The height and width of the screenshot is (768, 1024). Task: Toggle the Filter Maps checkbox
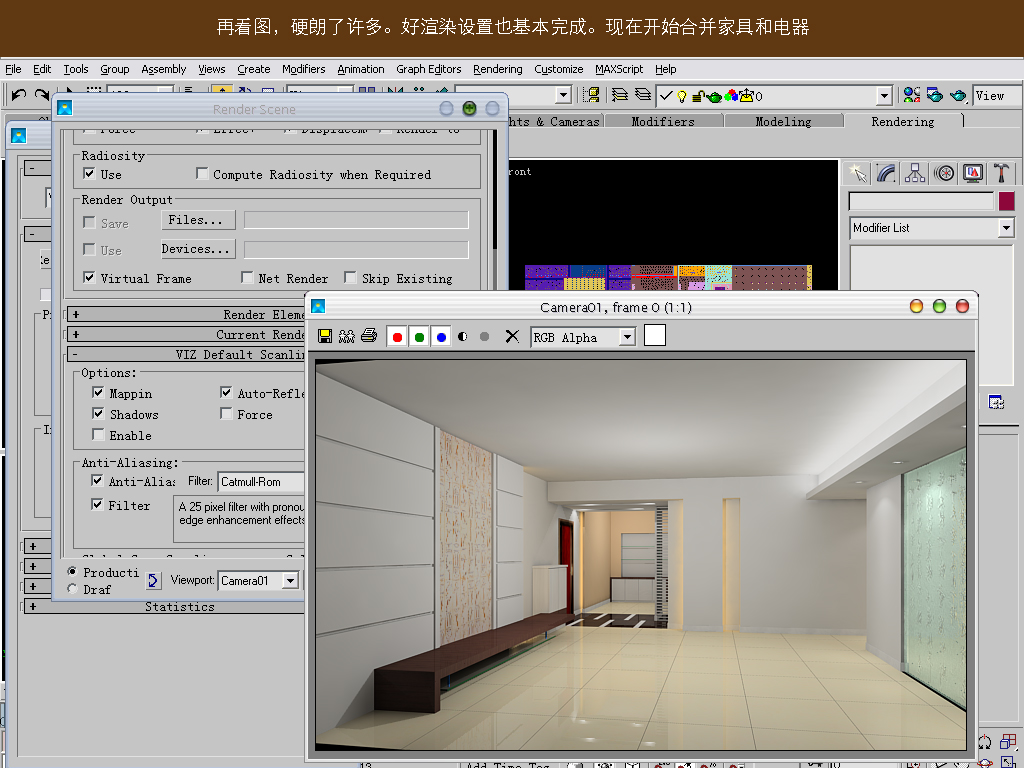point(97,504)
